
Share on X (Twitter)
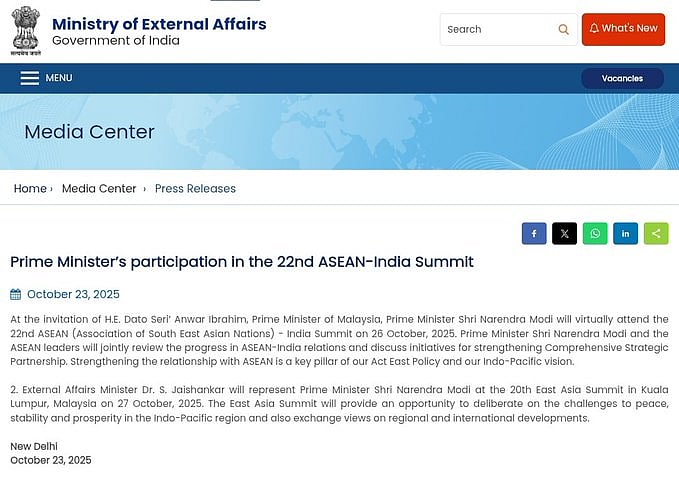coord(564,234)
